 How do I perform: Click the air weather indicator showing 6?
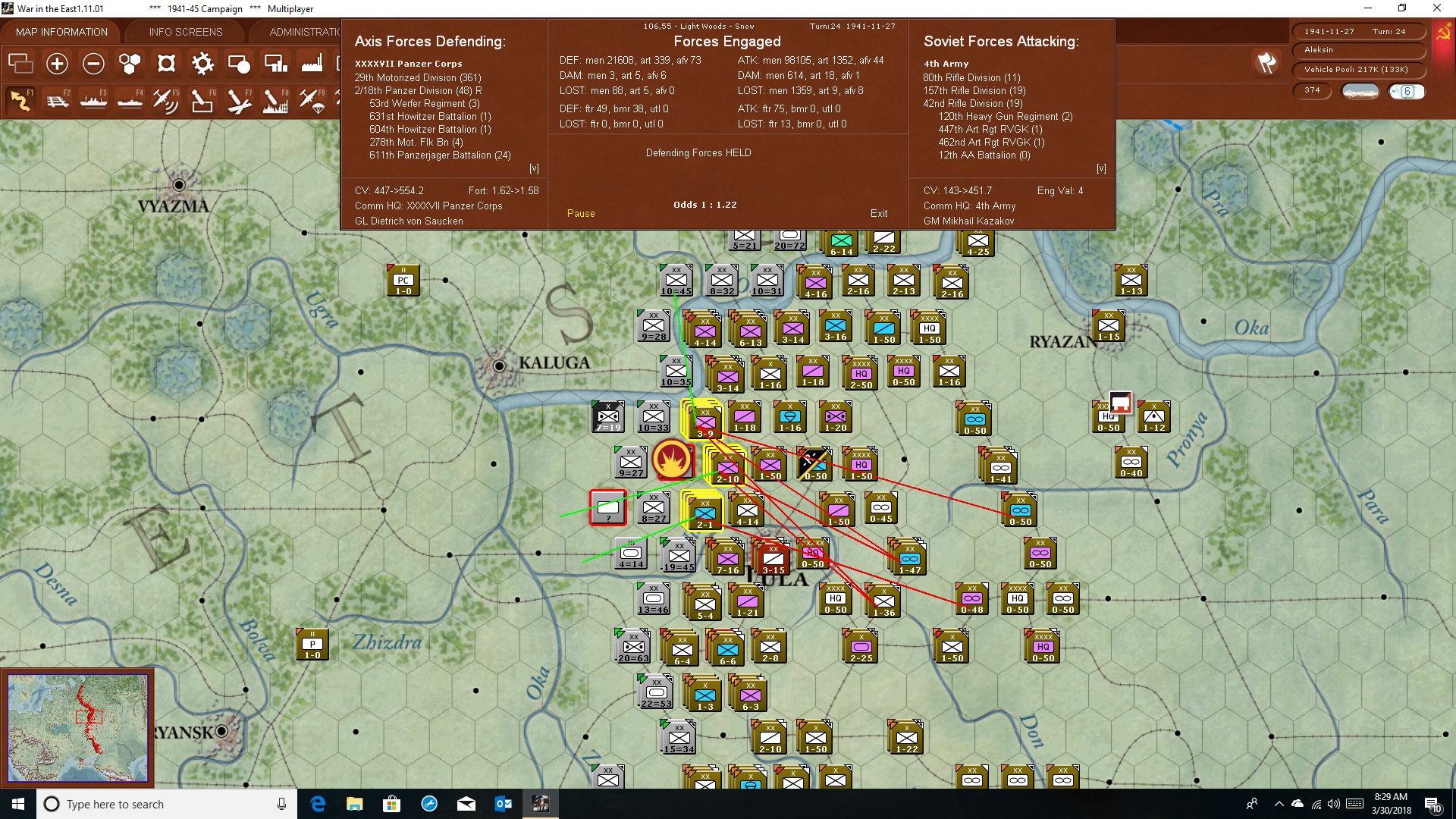pyautogui.click(x=1407, y=92)
